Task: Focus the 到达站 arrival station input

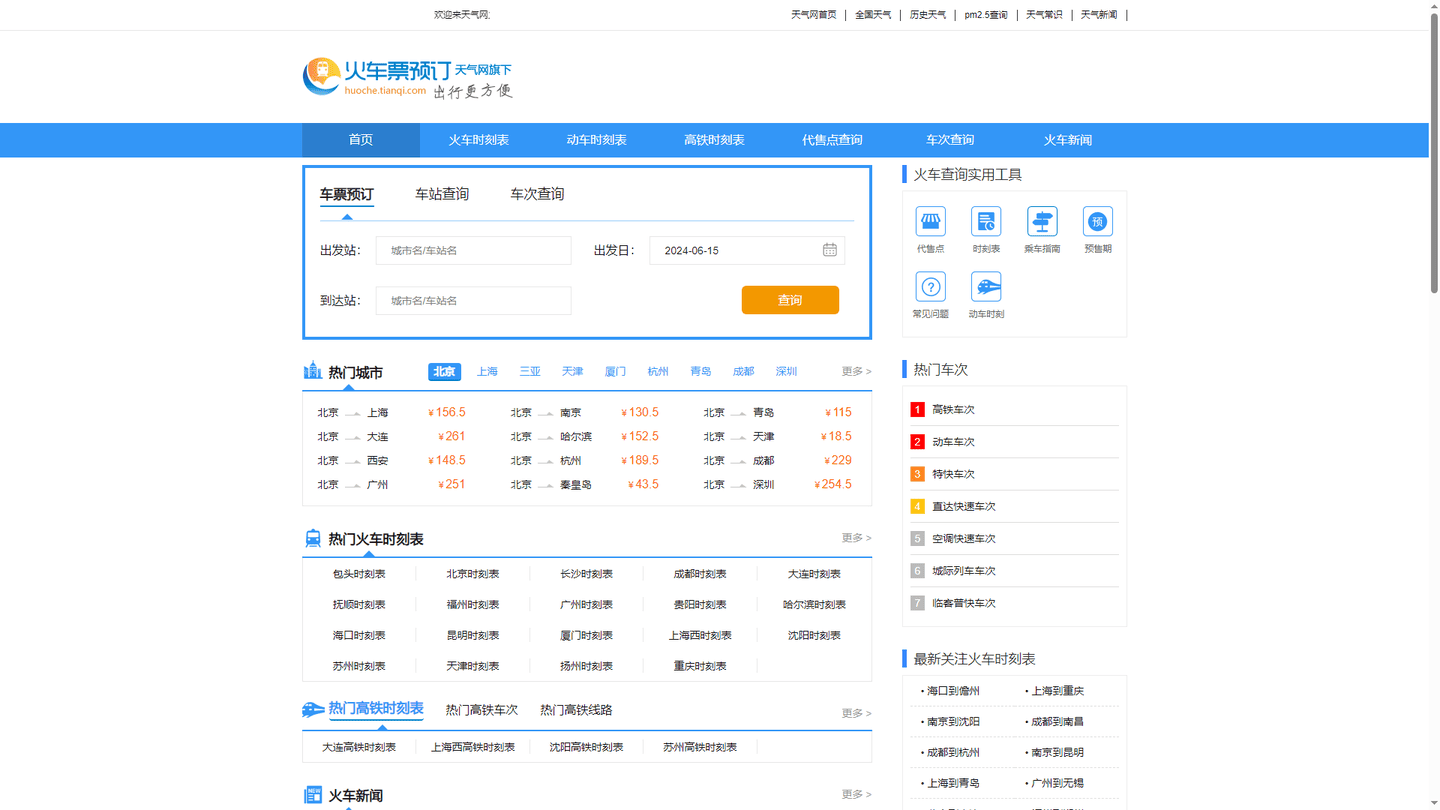Action: [x=473, y=300]
